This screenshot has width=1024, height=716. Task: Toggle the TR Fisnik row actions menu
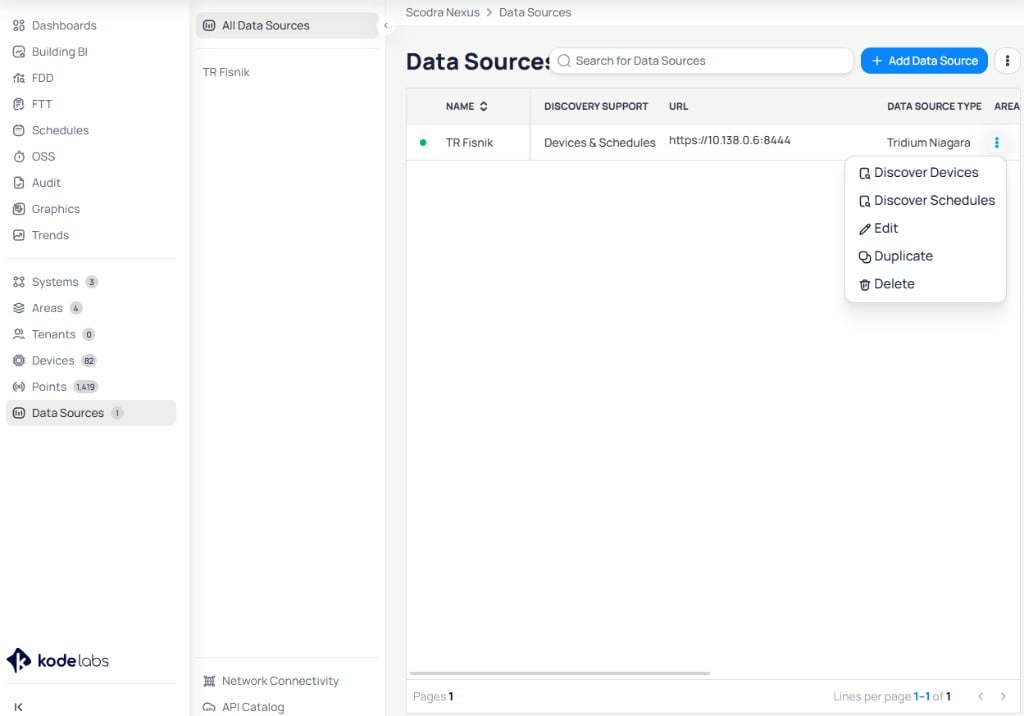tap(997, 142)
